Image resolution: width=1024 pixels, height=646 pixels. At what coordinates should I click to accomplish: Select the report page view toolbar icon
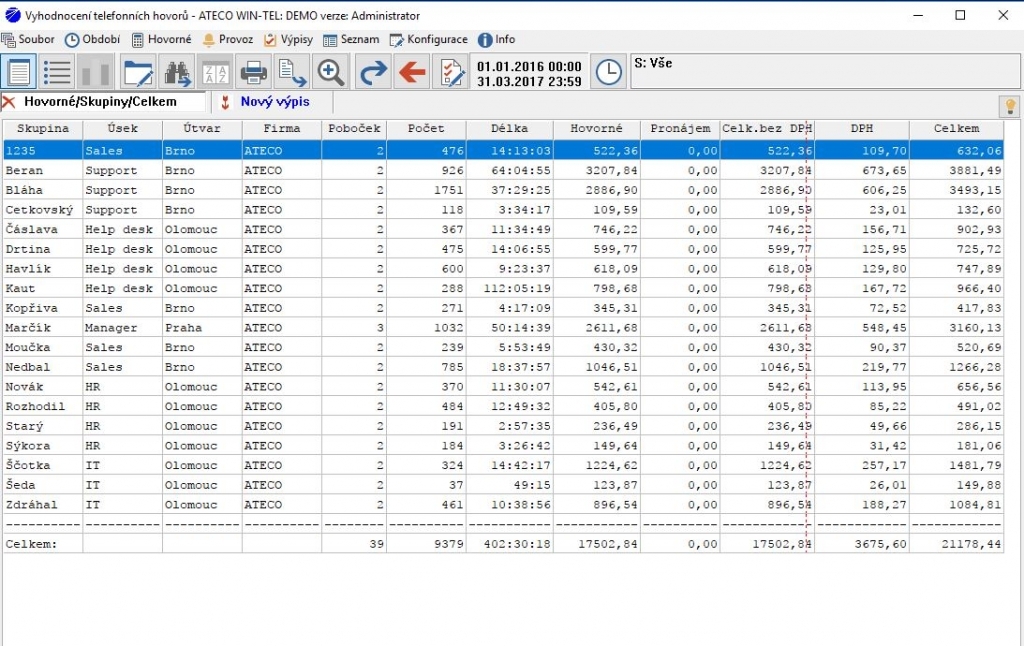coord(19,72)
